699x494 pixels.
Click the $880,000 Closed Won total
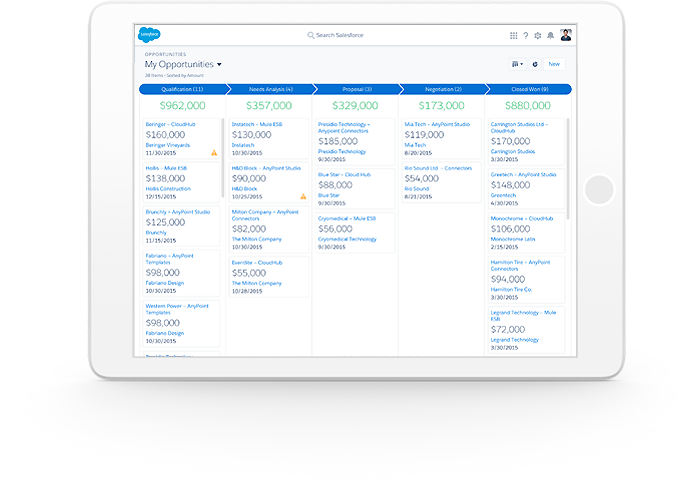pyautogui.click(x=528, y=106)
